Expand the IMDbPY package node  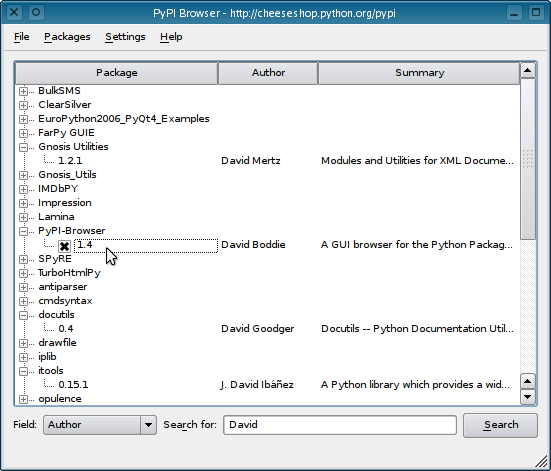pos(23,189)
